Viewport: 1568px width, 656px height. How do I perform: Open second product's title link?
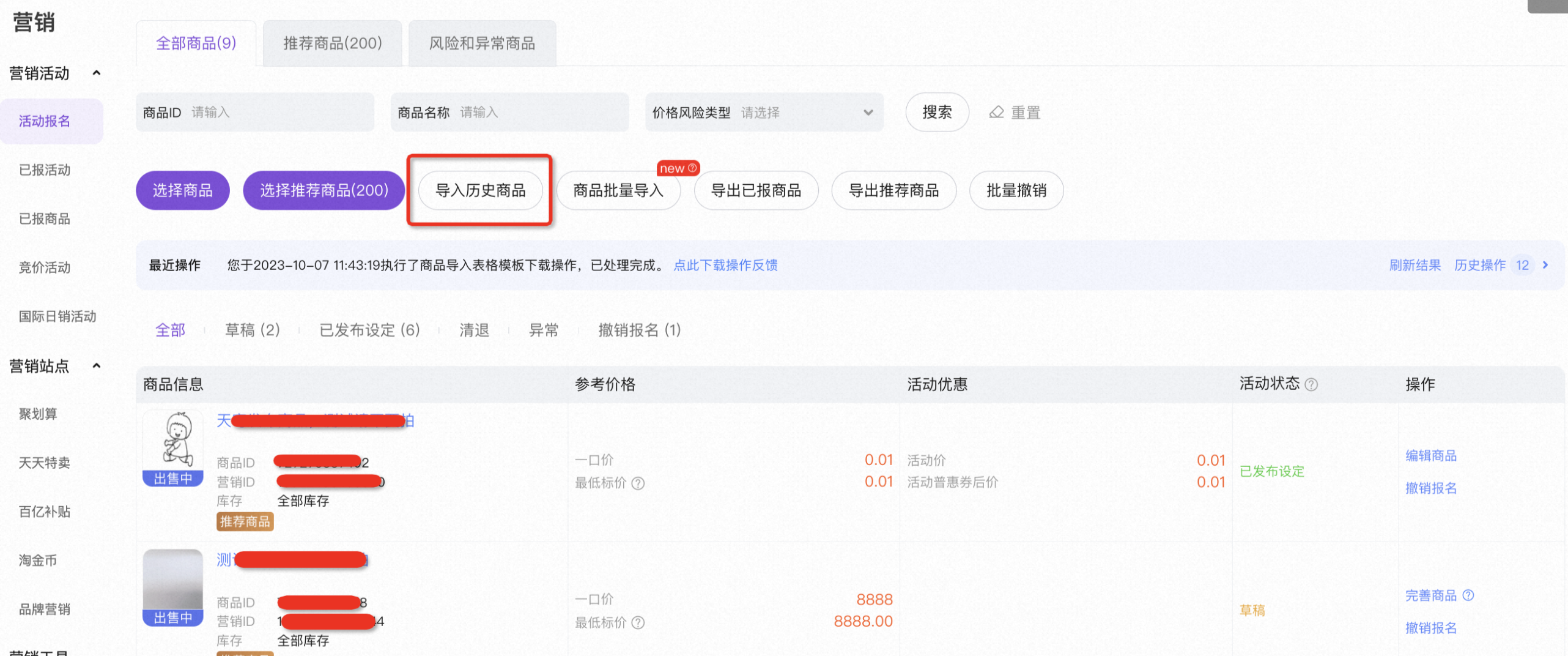292,560
